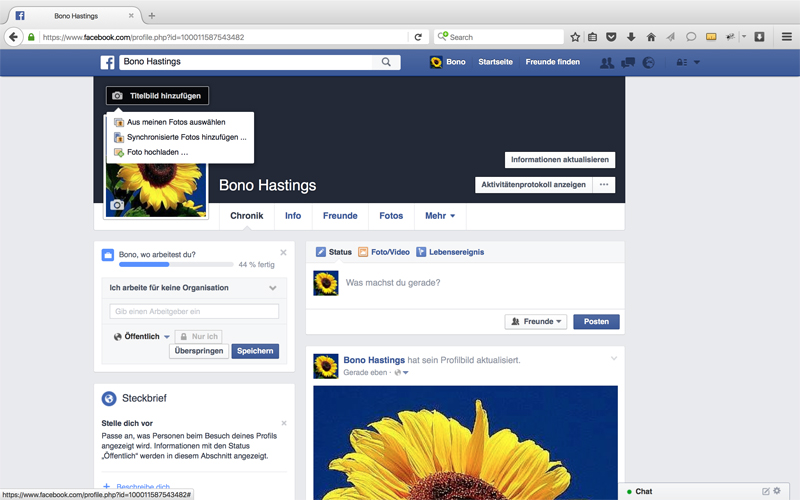Click chat bubble icon in browser toolbar
Viewport: 800px width, 500px height.
[691, 37]
